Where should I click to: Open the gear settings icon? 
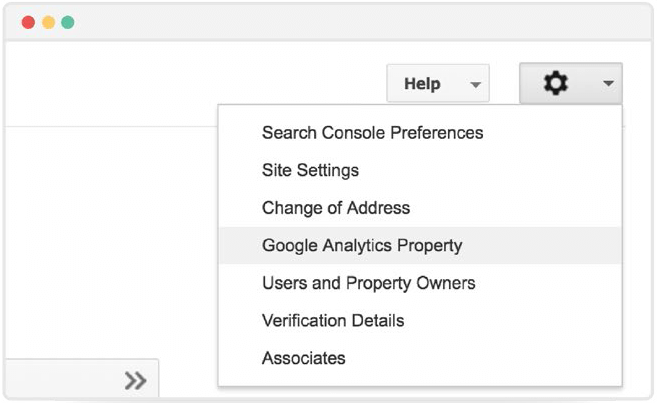556,83
